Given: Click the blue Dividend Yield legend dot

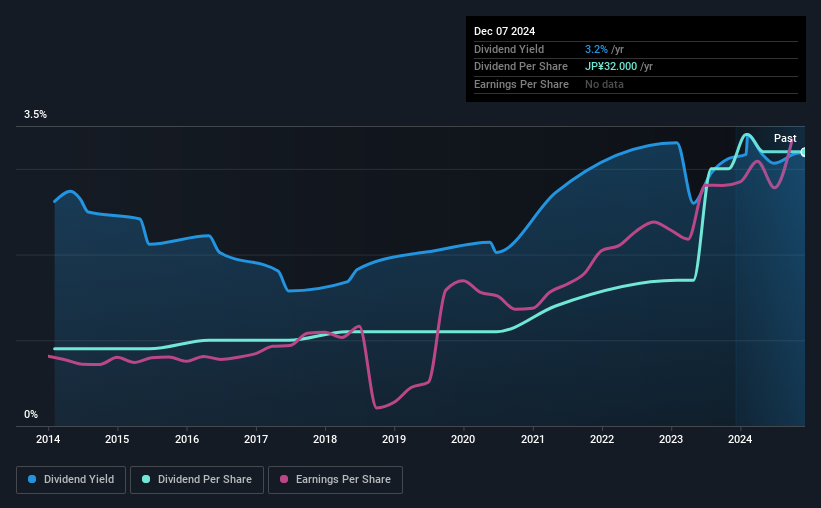Looking at the screenshot, I should pos(32,479).
